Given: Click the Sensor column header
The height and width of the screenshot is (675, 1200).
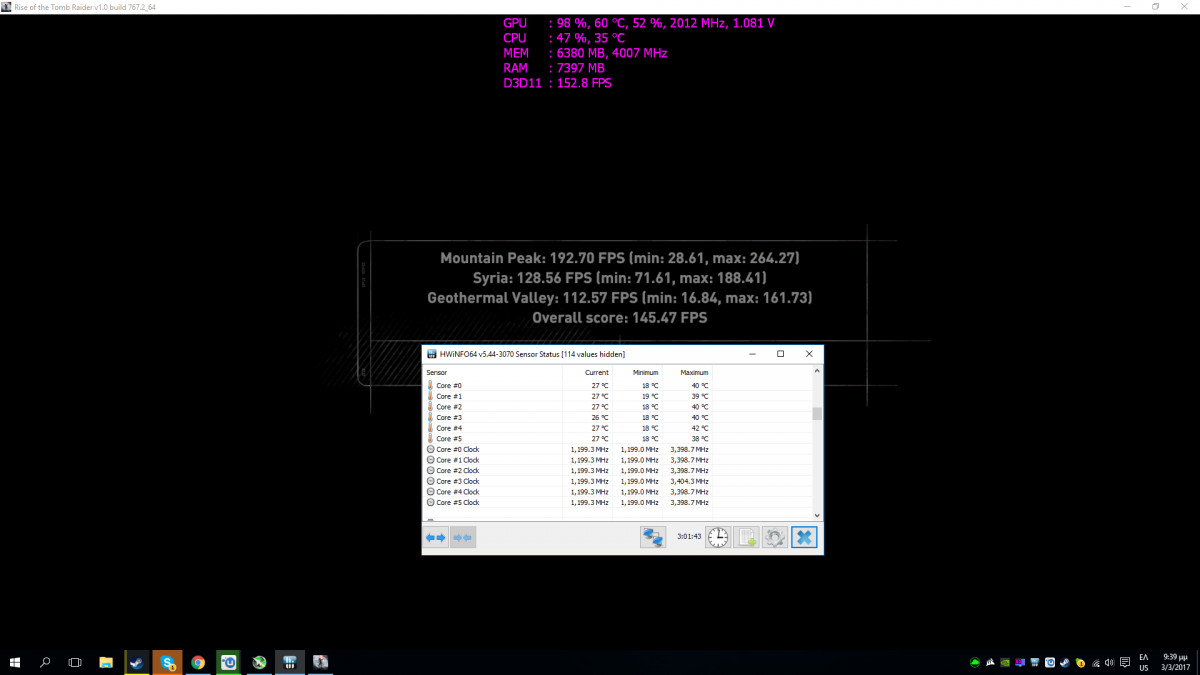Looking at the screenshot, I should pos(491,372).
